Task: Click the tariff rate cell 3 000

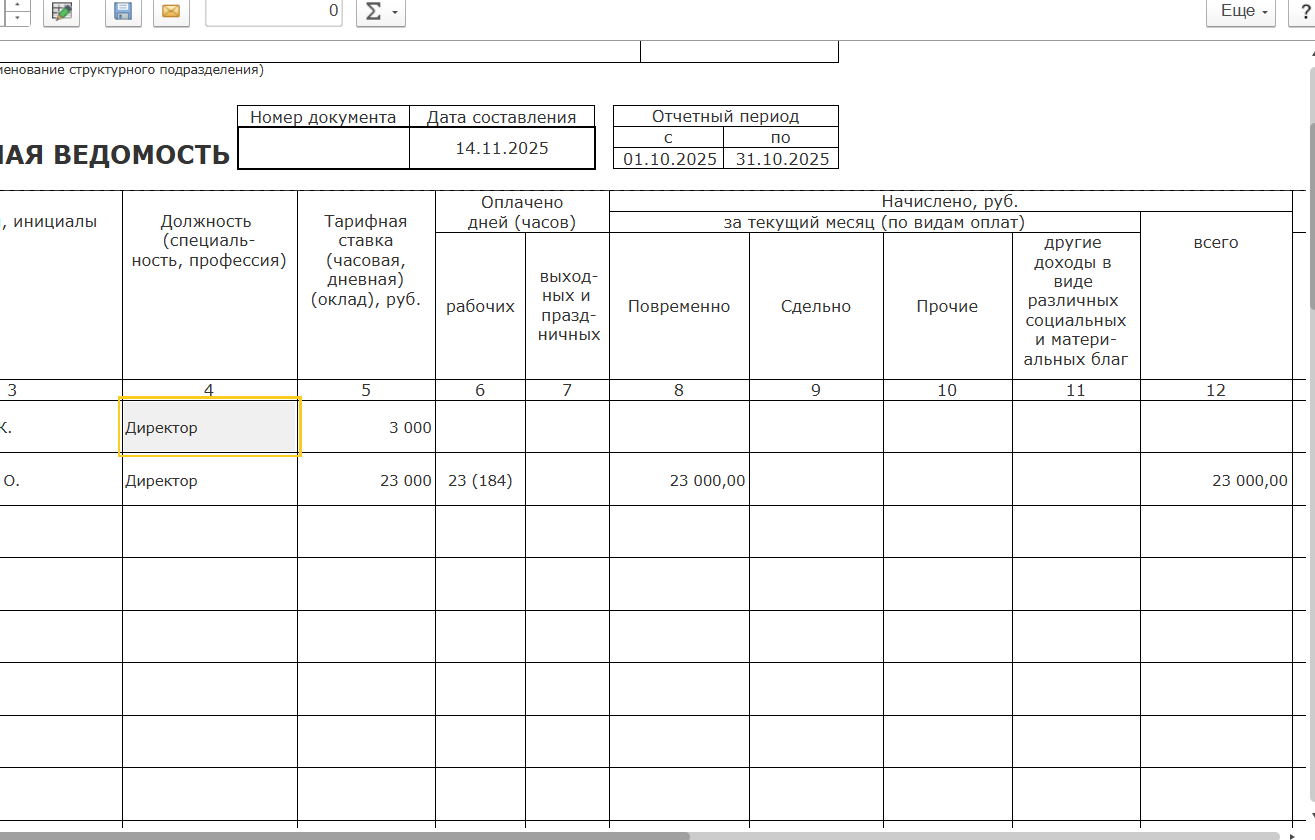Action: click(x=366, y=427)
